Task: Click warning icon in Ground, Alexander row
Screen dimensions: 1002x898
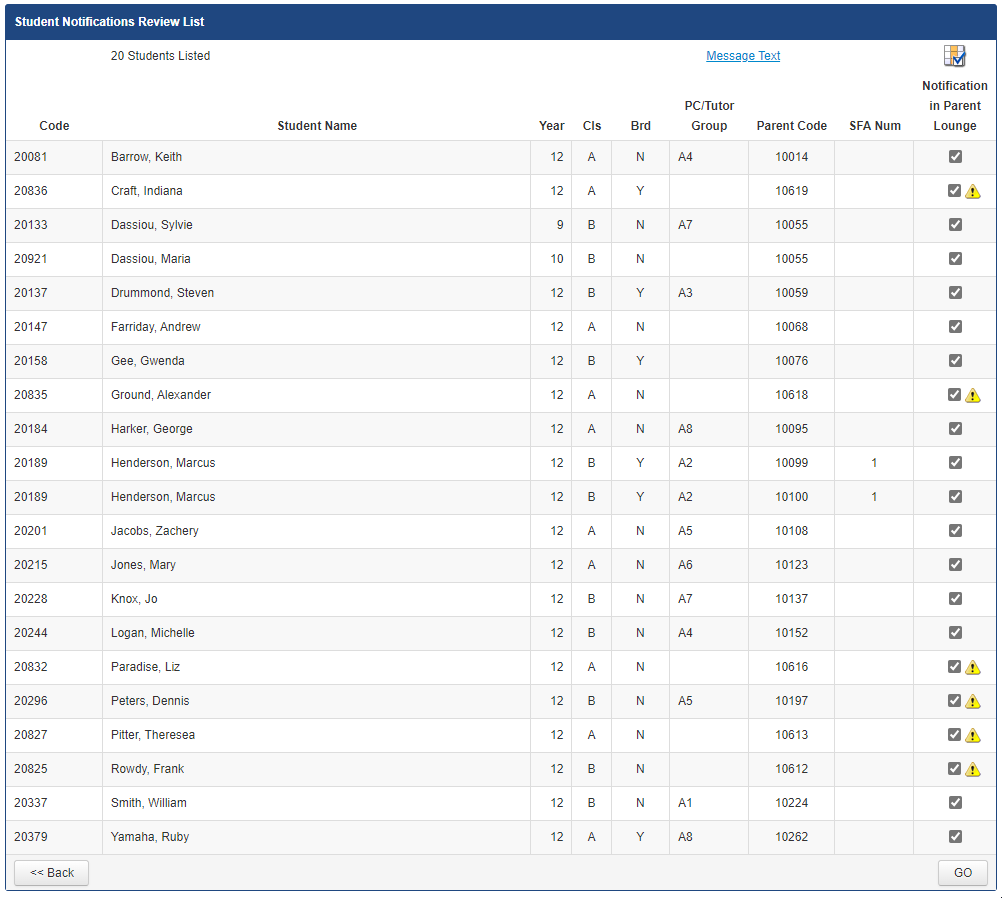Action: tap(973, 396)
